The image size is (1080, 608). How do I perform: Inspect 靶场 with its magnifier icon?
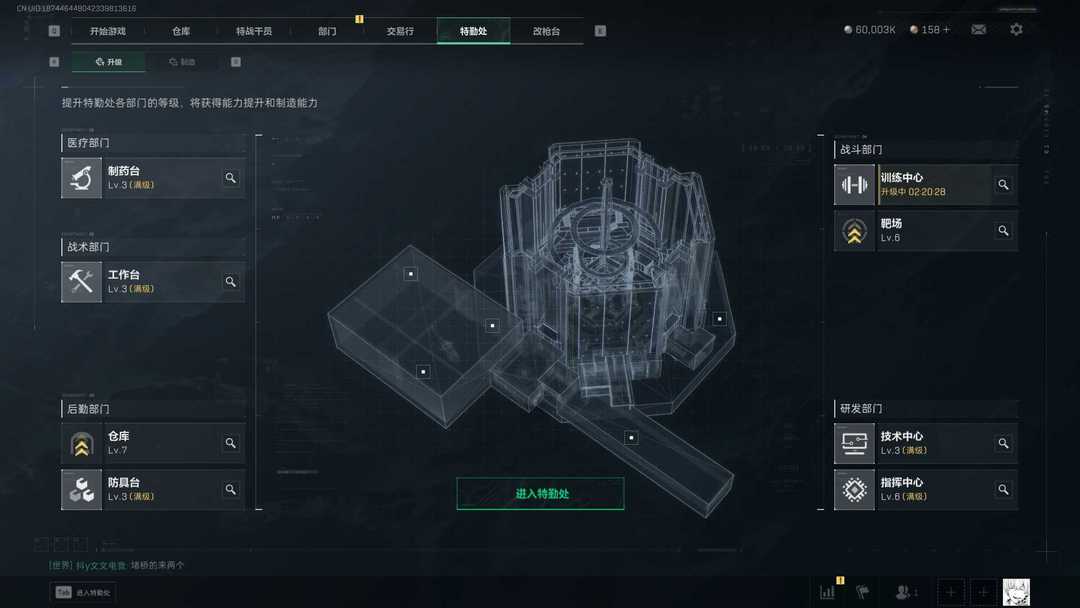tap(1004, 231)
